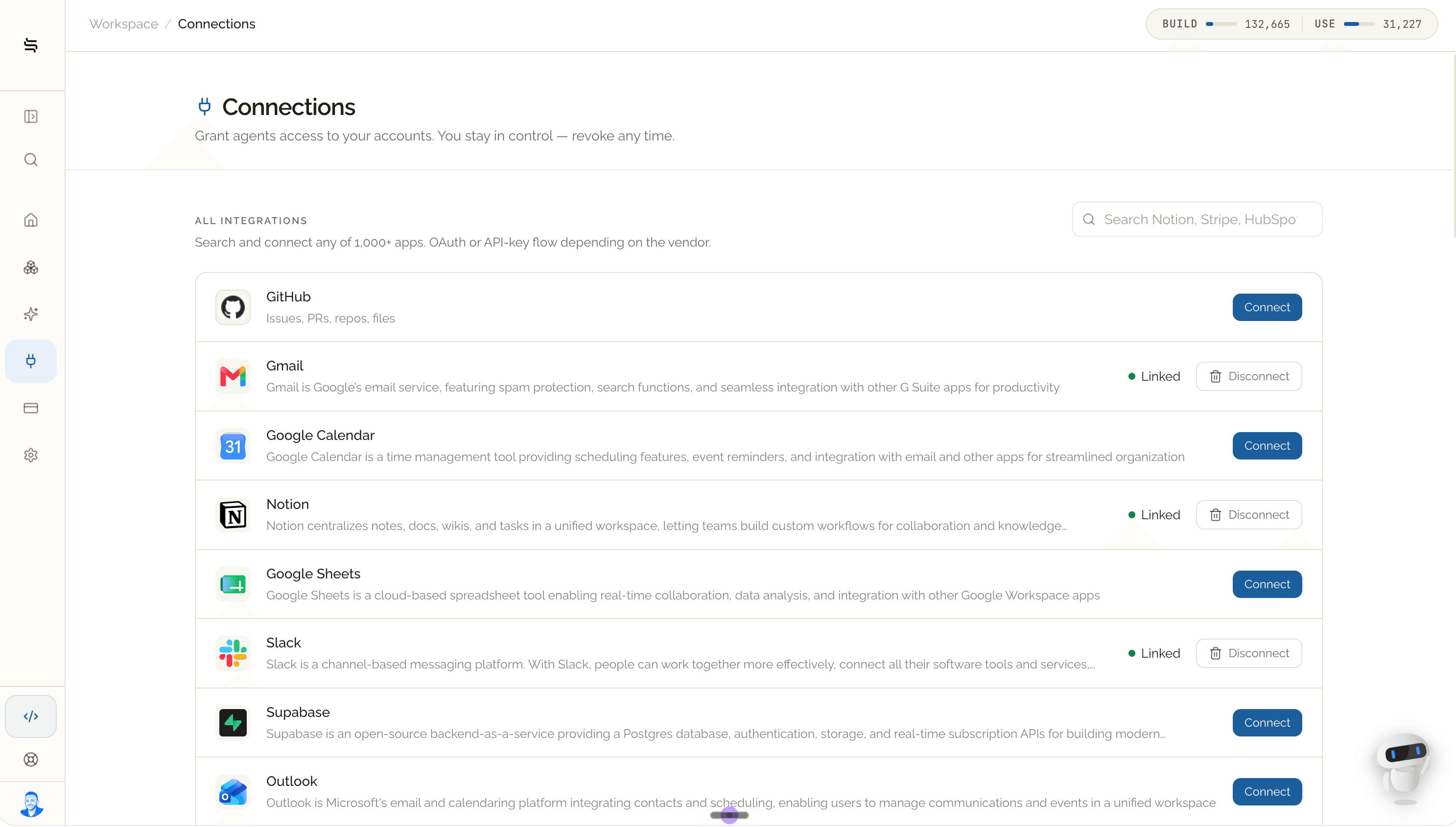Click the 'Issues, PRs, repos, files' description
This screenshot has width=1456, height=827.
coord(330,319)
